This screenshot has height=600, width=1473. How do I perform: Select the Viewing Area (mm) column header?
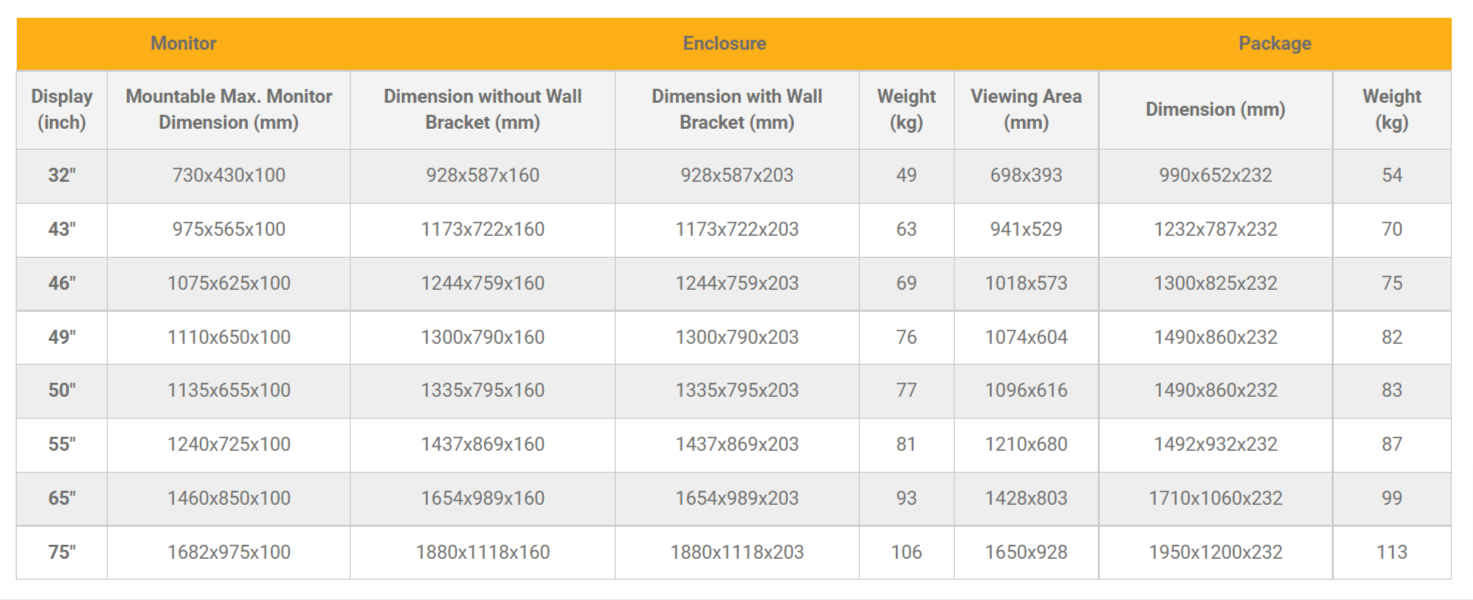click(1026, 109)
